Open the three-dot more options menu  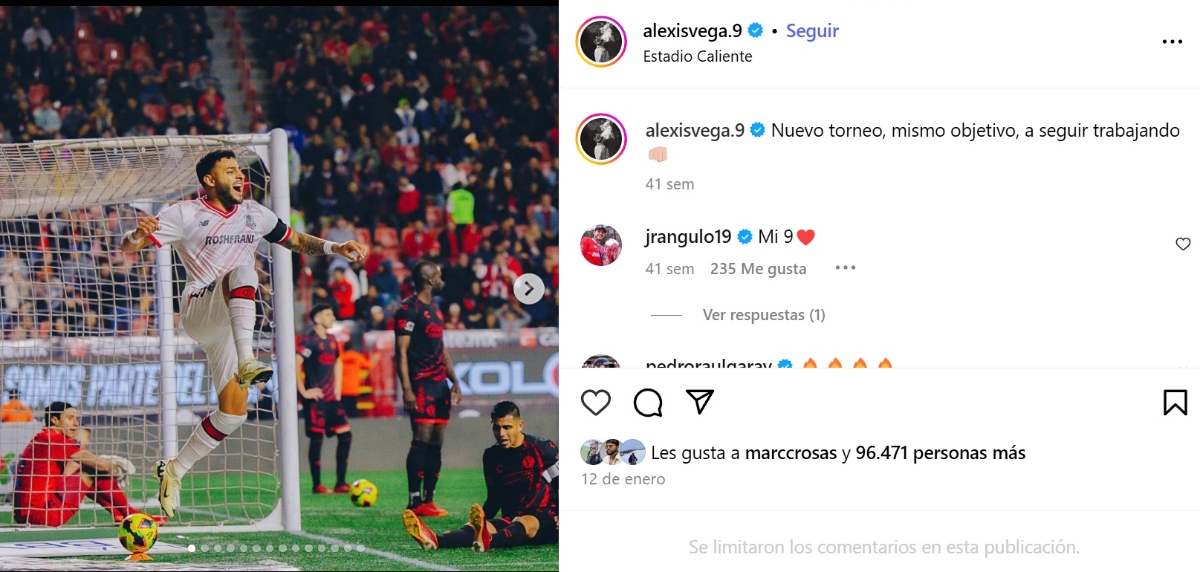click(1172, 42)
